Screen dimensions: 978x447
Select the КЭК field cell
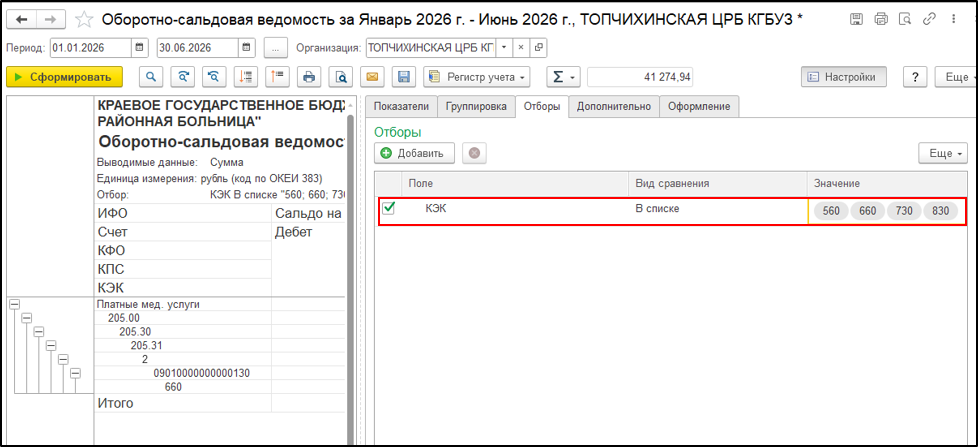click(514, 211)
